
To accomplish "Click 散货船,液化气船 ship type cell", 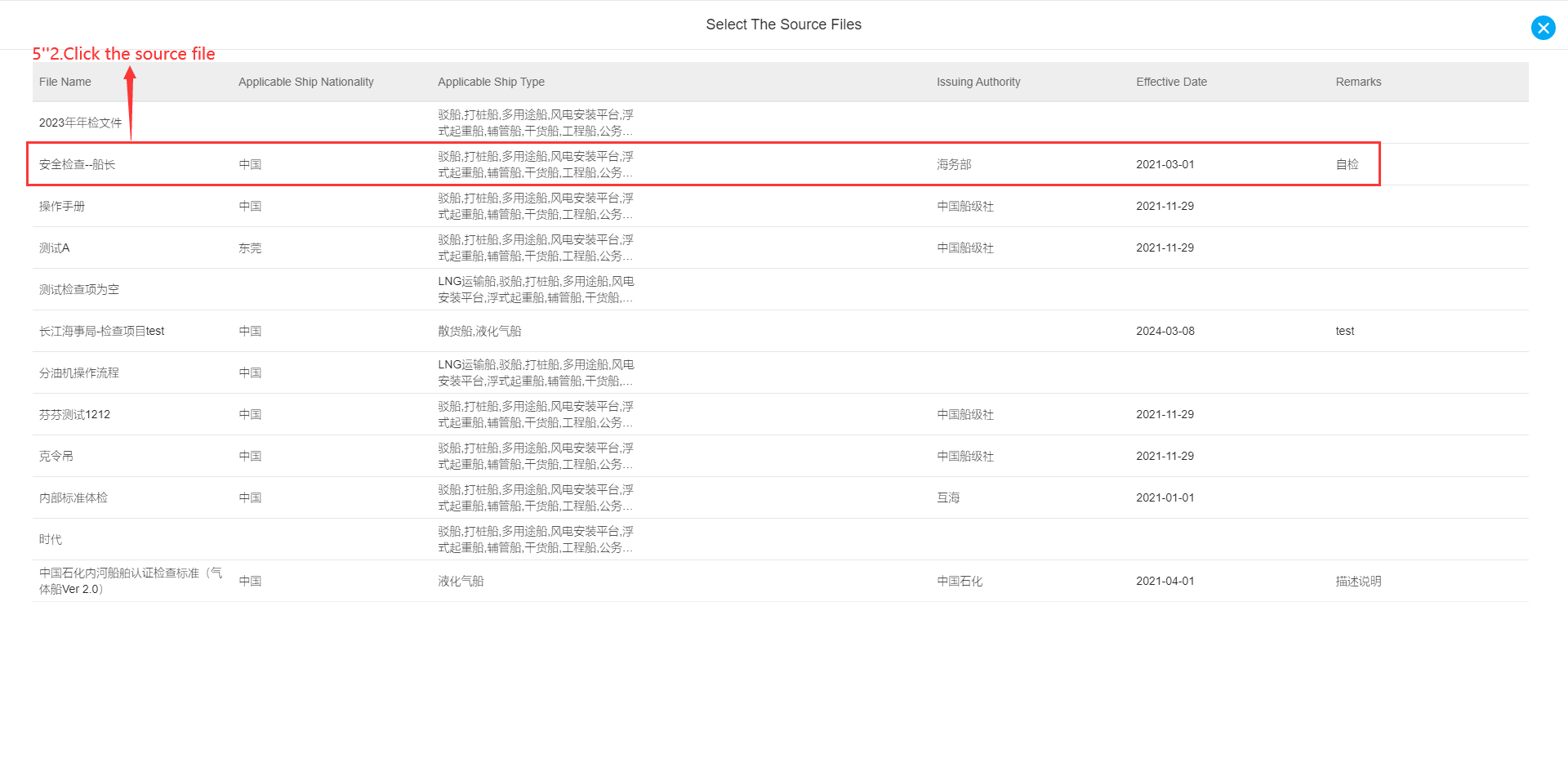I will (479, 331).
